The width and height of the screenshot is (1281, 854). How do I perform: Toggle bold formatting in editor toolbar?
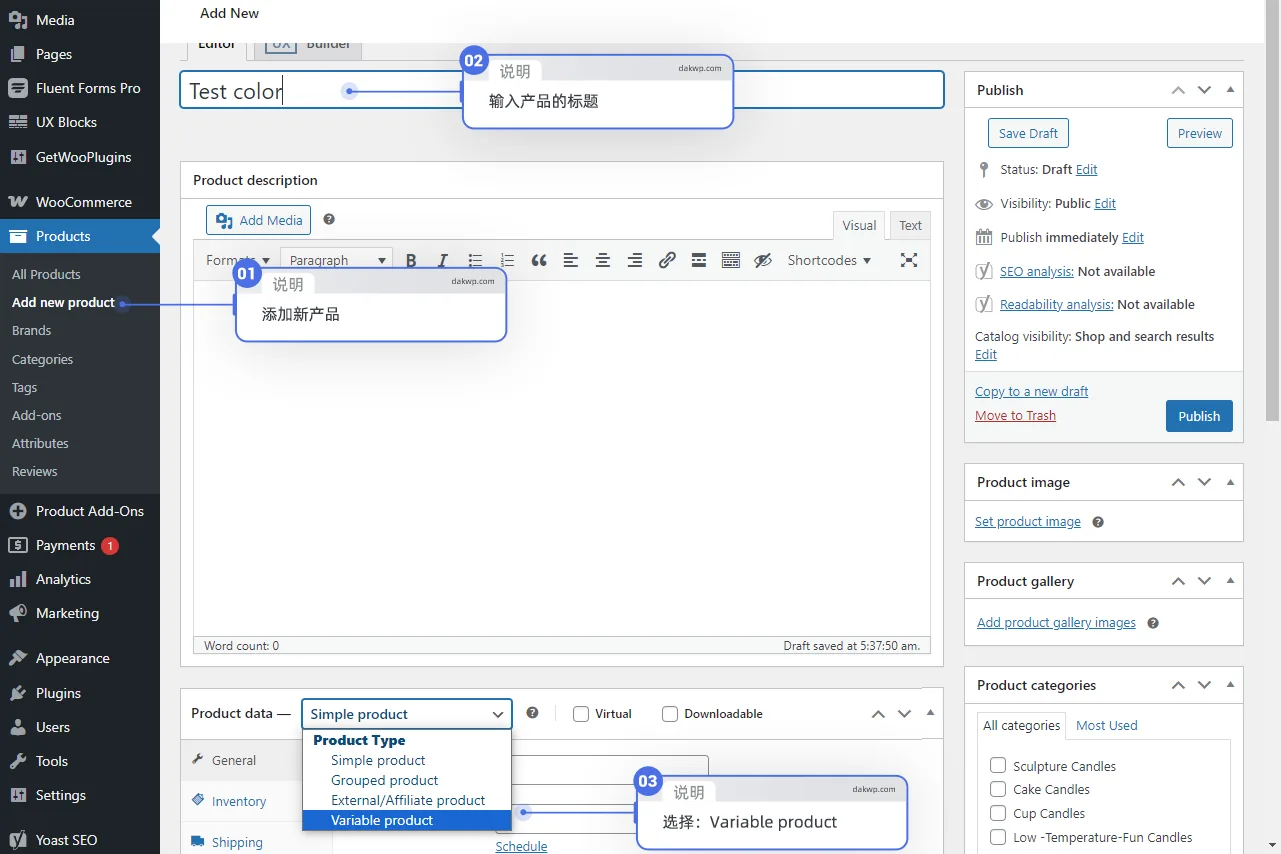411,260
